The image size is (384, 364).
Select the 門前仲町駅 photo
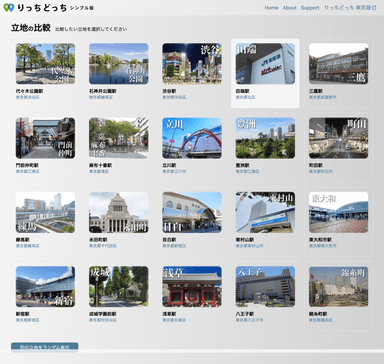click(x=45, y=138)
